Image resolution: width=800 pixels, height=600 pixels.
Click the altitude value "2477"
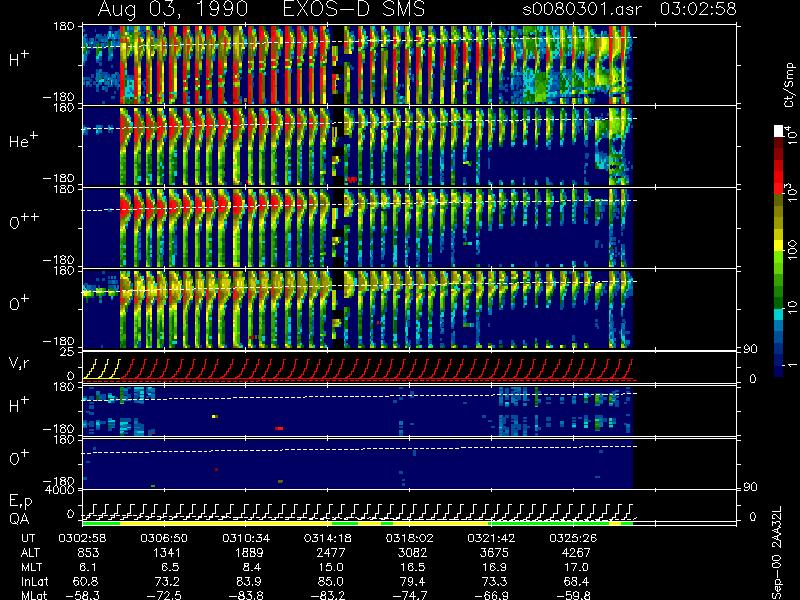tap(331, 553)
